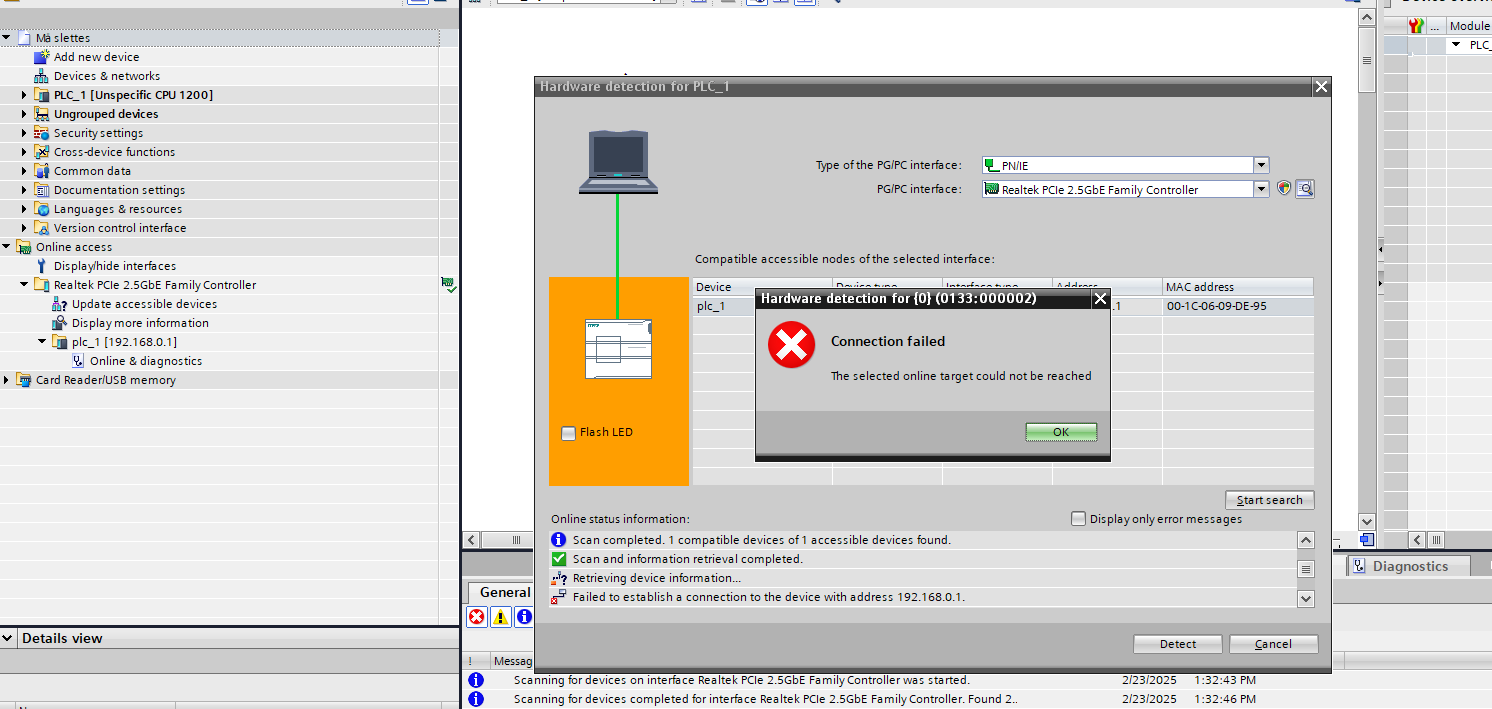
Task: Expand Languages & resources node
Action: pos(24,209)
